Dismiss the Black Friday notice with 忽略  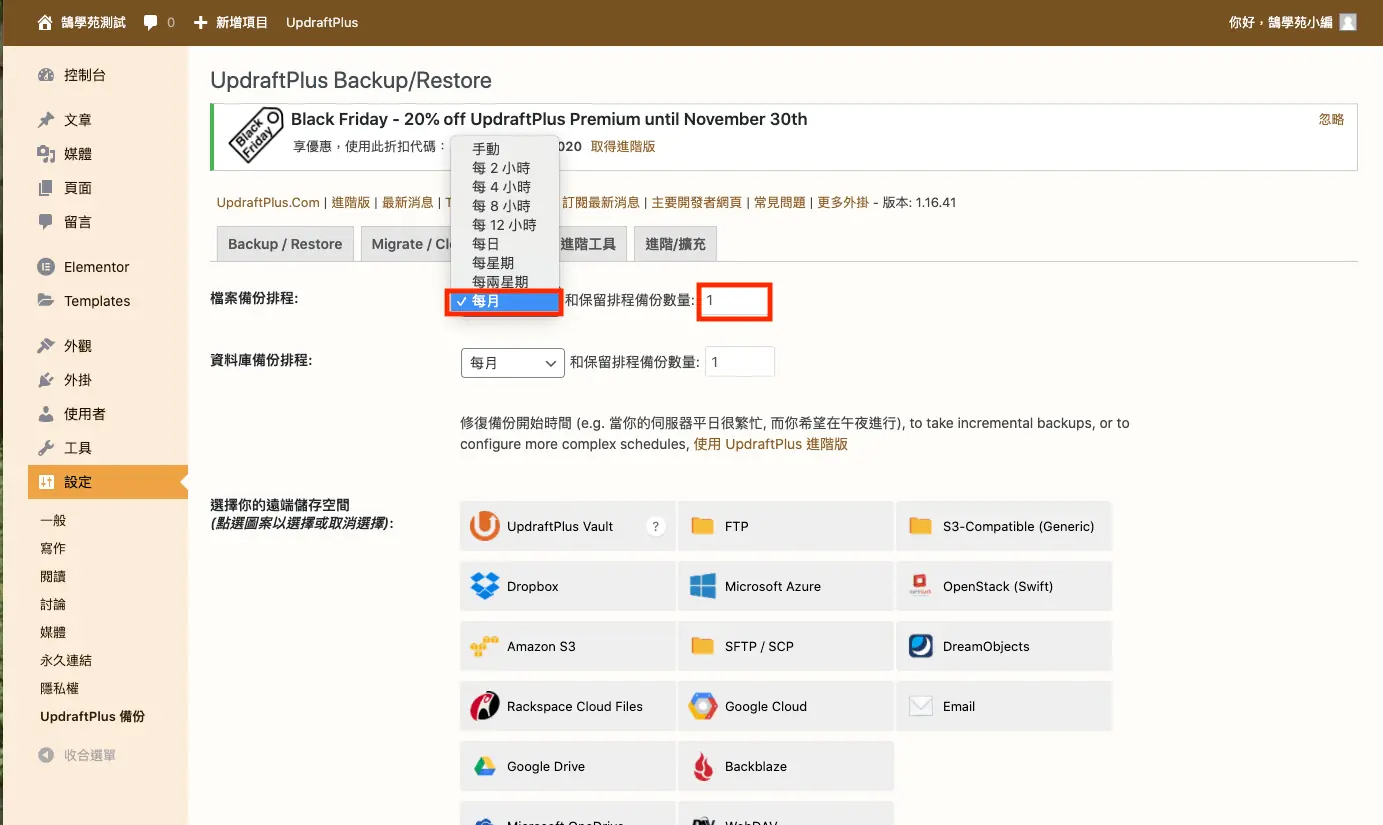tap(1331, 119)
